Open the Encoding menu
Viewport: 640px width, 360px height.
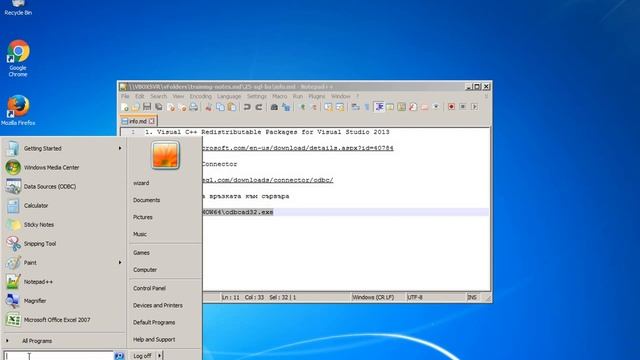coord(200,96)
